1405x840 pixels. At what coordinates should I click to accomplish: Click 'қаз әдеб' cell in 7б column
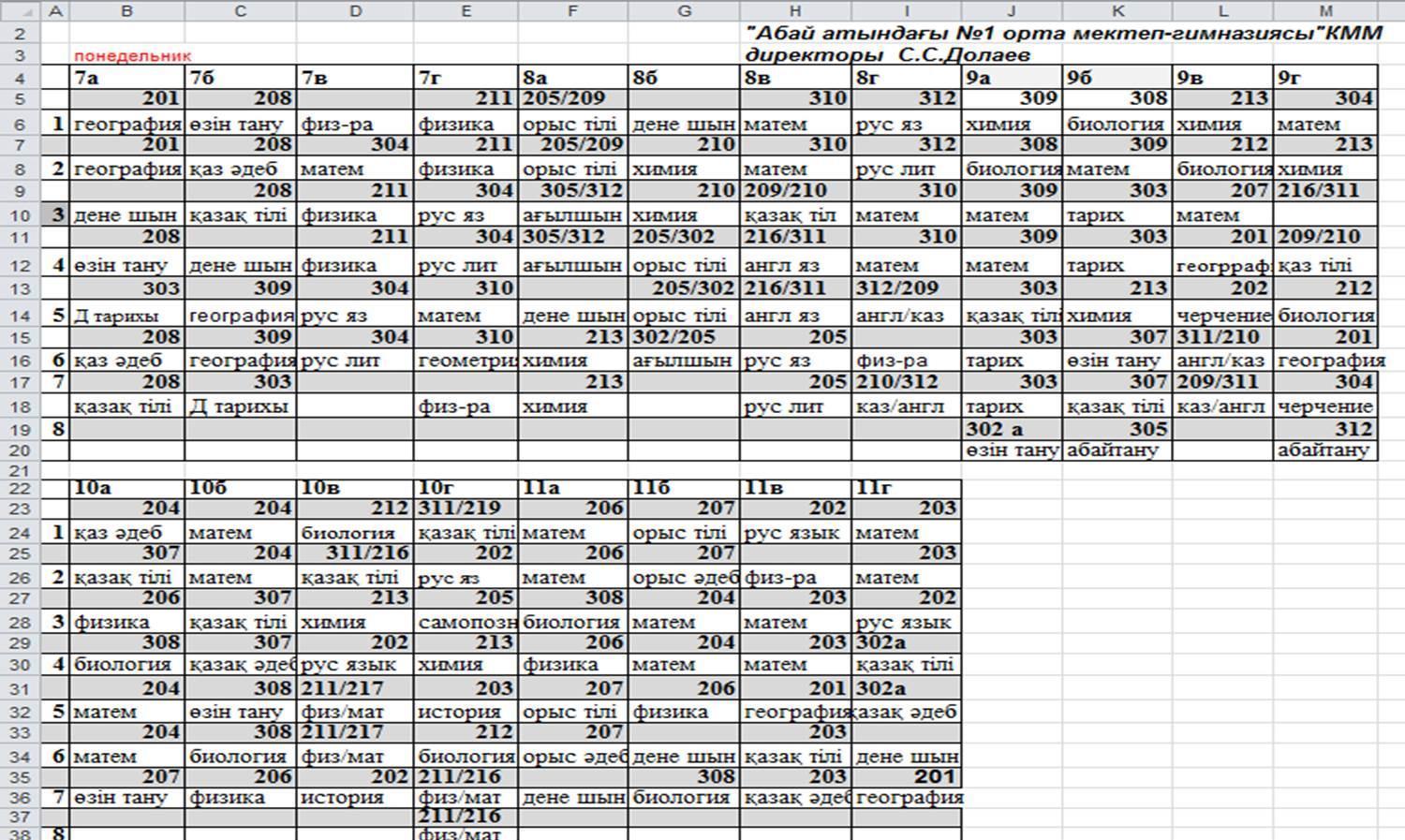point(241,169)
